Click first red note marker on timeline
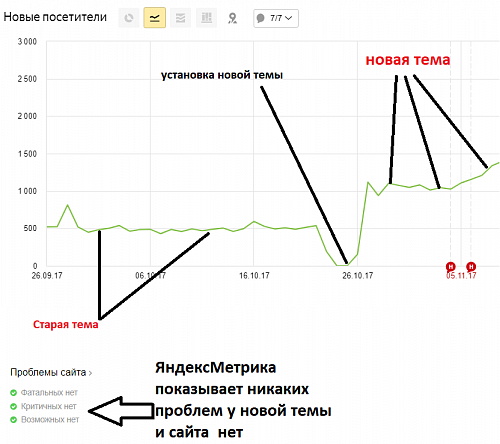The image size is (500, 444). click(x=451, y=266)
